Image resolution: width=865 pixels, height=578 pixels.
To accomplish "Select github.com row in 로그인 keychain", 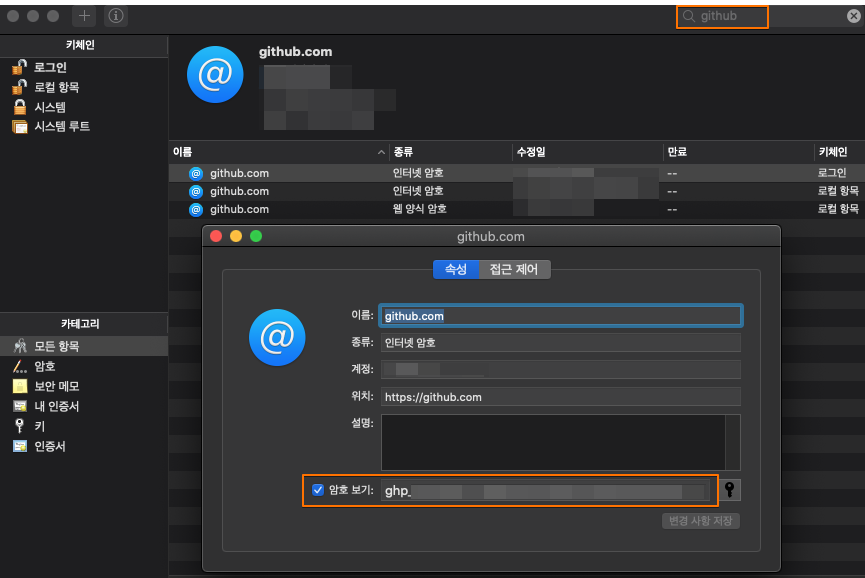I will coord(517,173).
